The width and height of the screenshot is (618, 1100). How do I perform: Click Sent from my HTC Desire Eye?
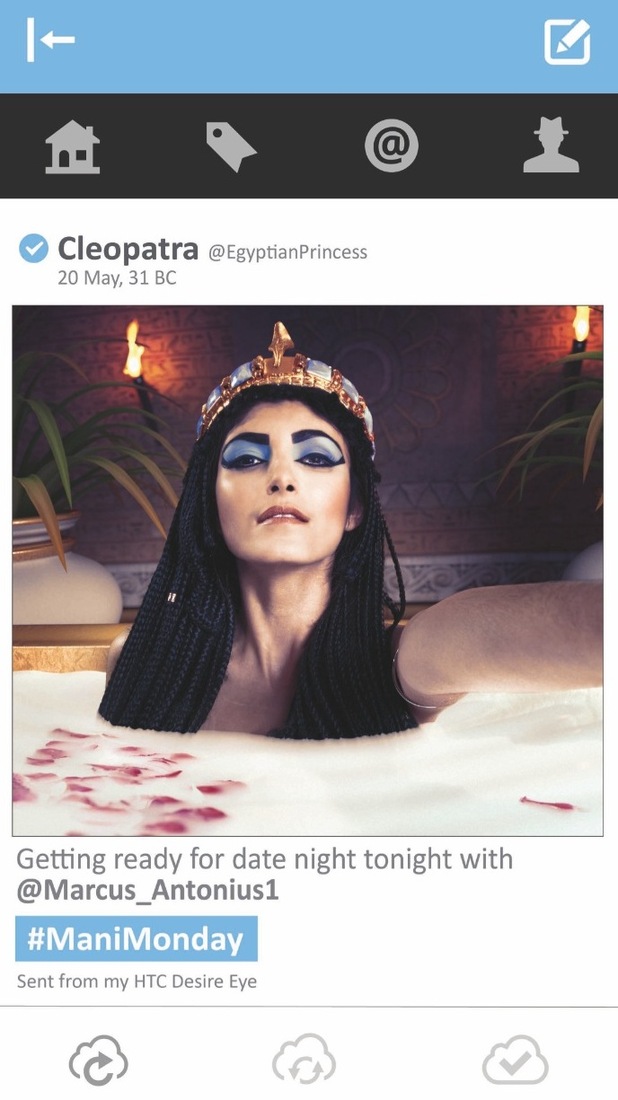137,981
